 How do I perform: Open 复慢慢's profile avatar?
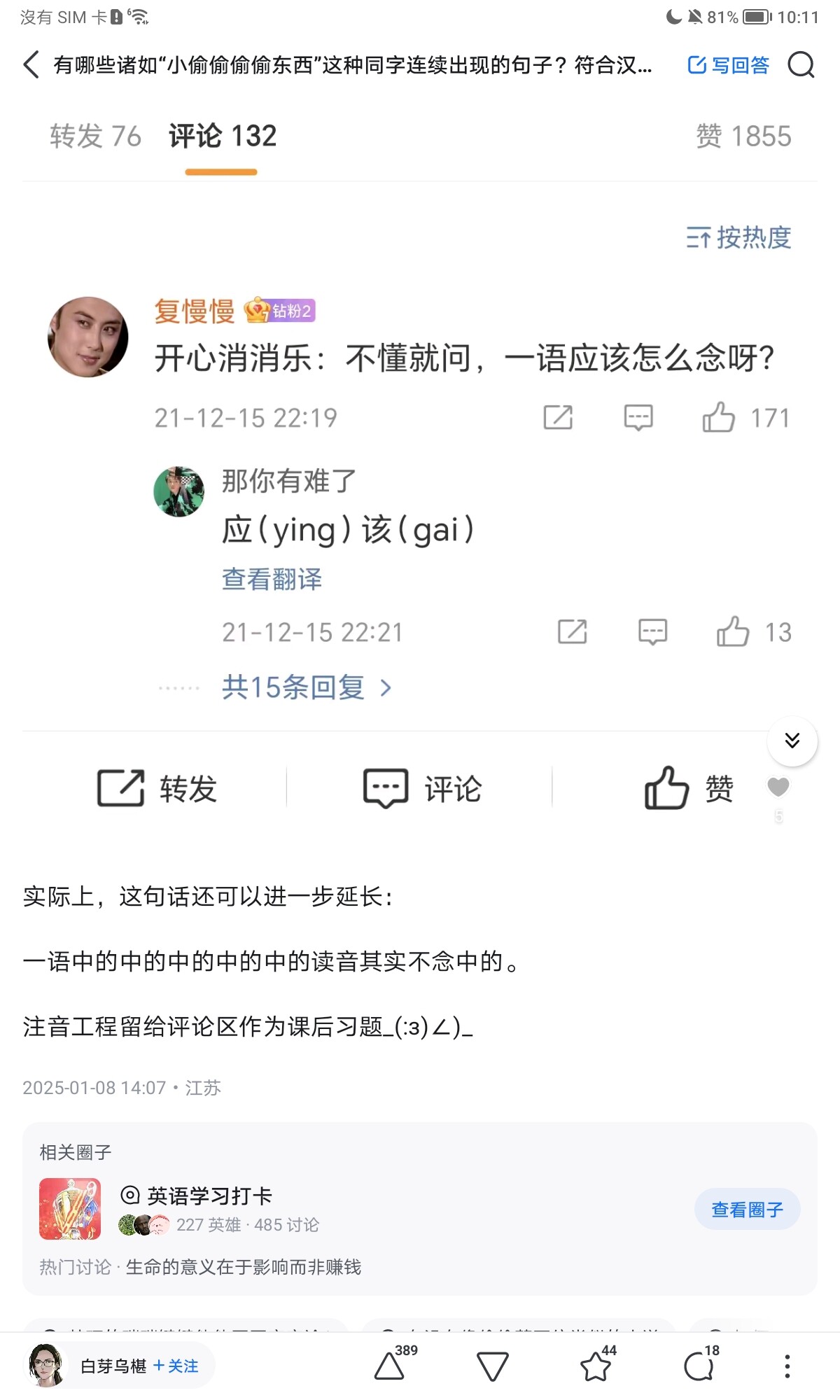[x=88, y=337]
